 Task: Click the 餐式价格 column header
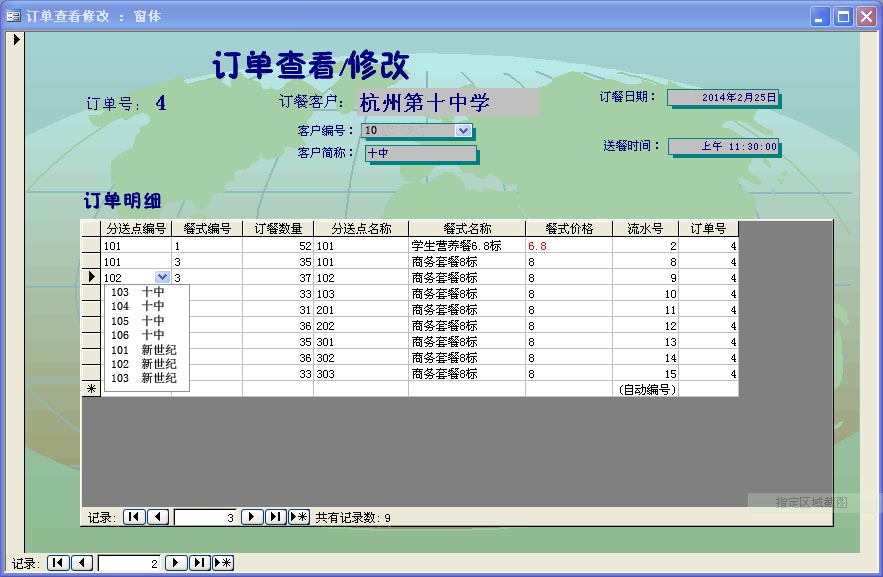tap(568, 228)
